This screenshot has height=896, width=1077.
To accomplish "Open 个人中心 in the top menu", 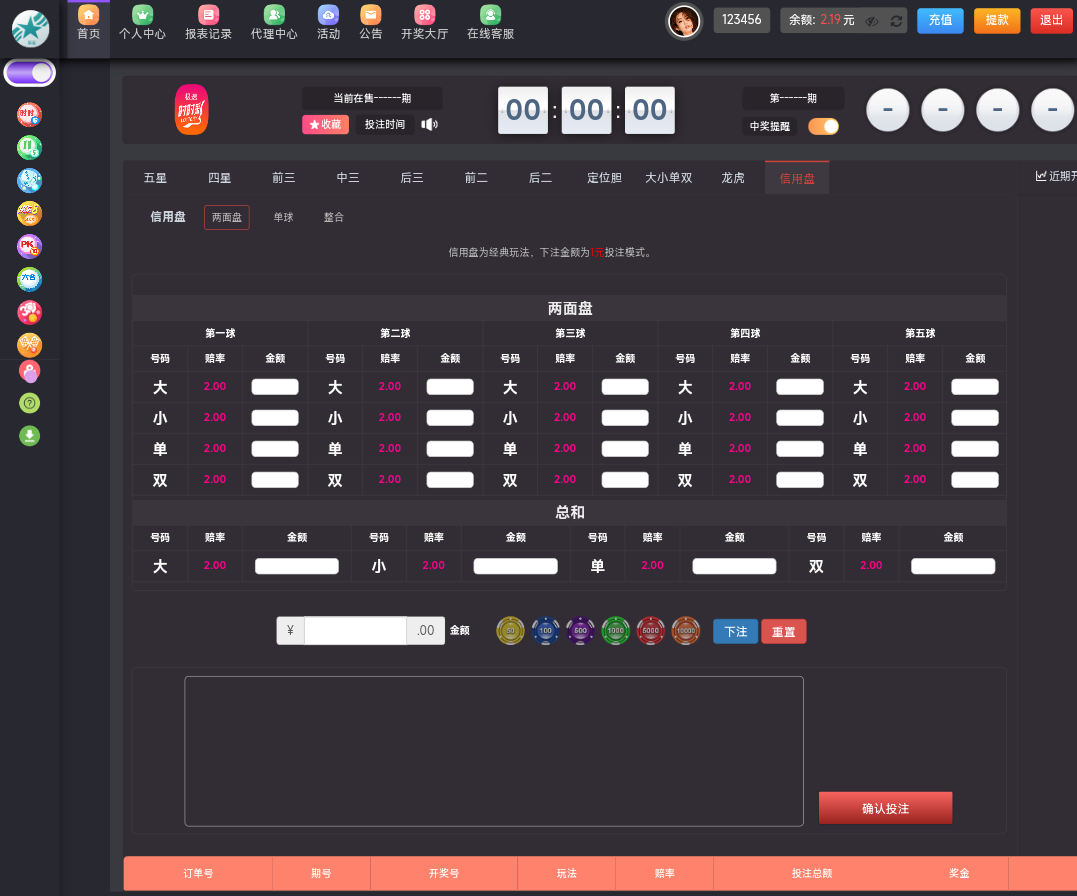I will 142,23.
